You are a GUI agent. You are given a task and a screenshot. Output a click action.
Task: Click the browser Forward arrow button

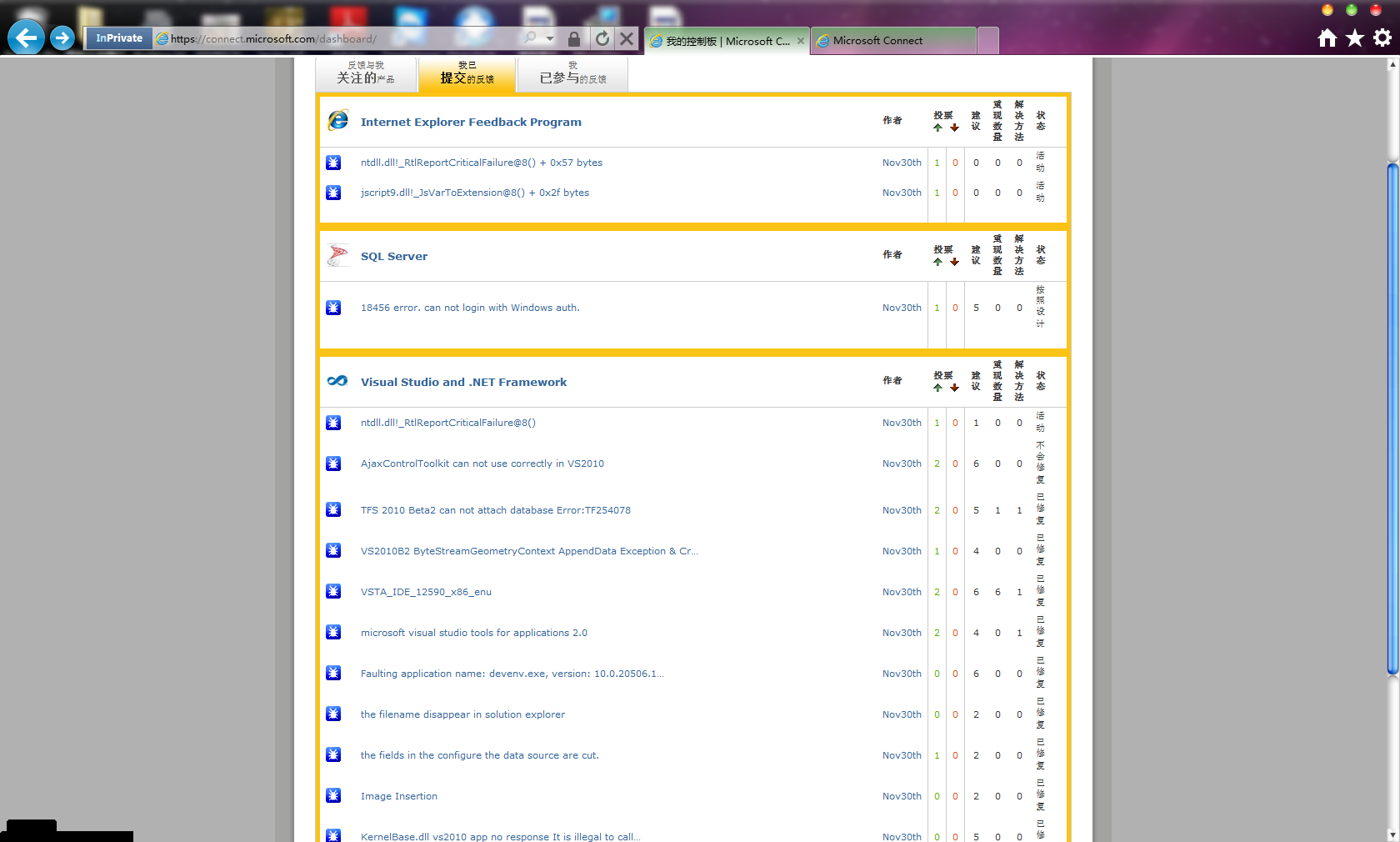[62, 38]
